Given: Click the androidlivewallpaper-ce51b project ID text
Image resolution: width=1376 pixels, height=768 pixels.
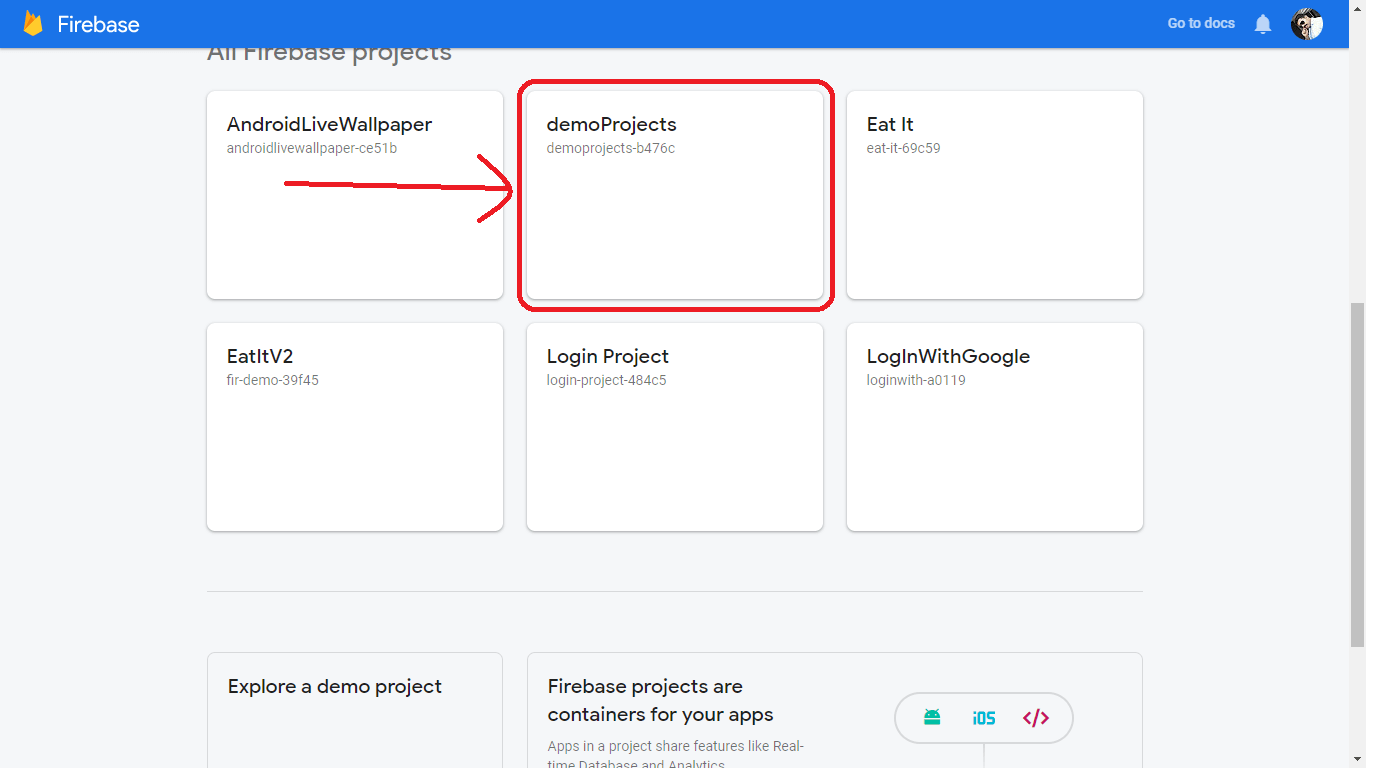Looking at the screenshot, I should point(312,148).
